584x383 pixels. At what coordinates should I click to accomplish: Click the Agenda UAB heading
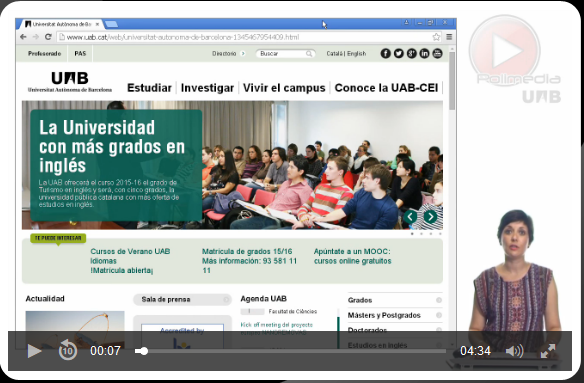click(264, 299)
